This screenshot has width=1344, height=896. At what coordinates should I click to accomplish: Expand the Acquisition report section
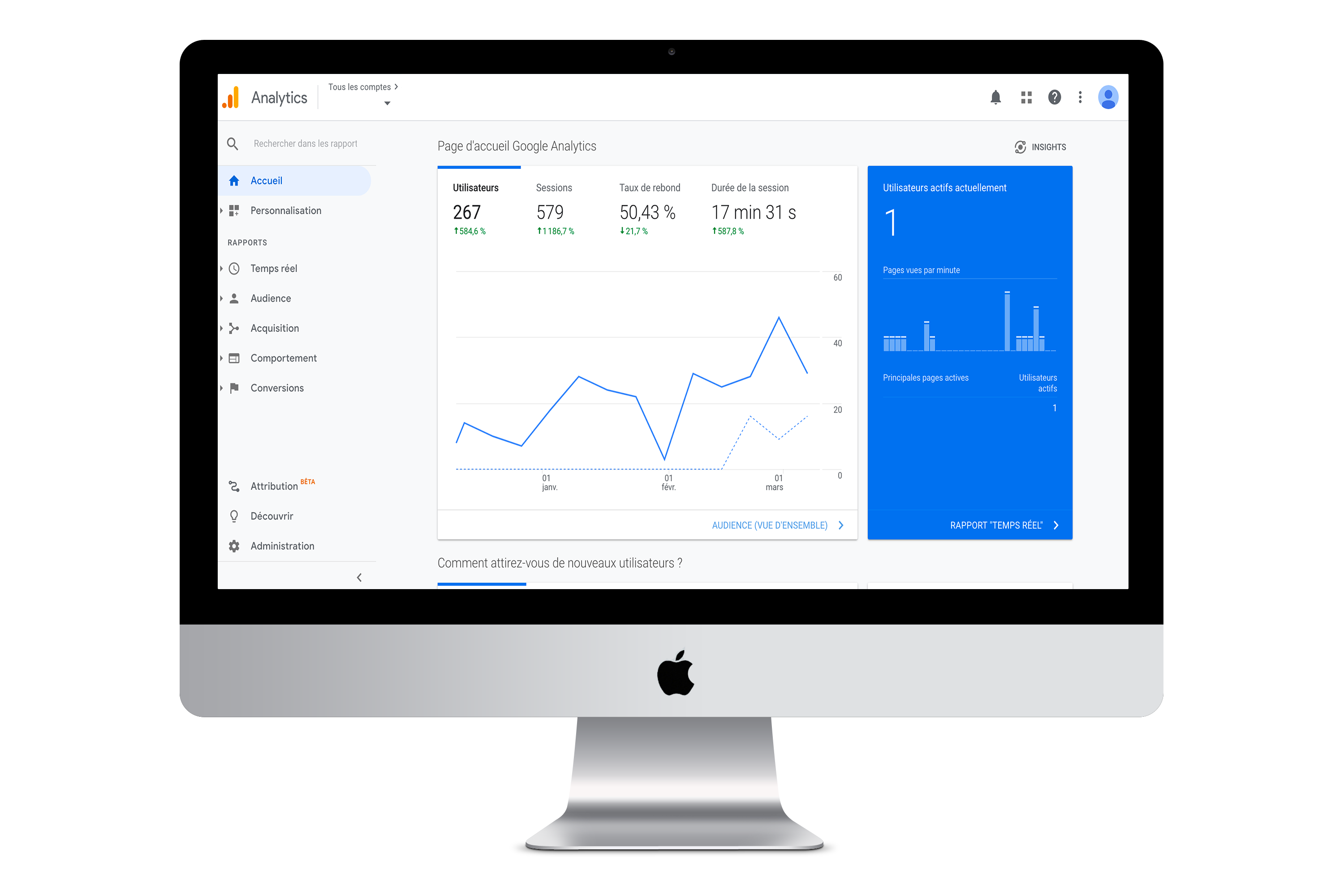pos(275,328)
